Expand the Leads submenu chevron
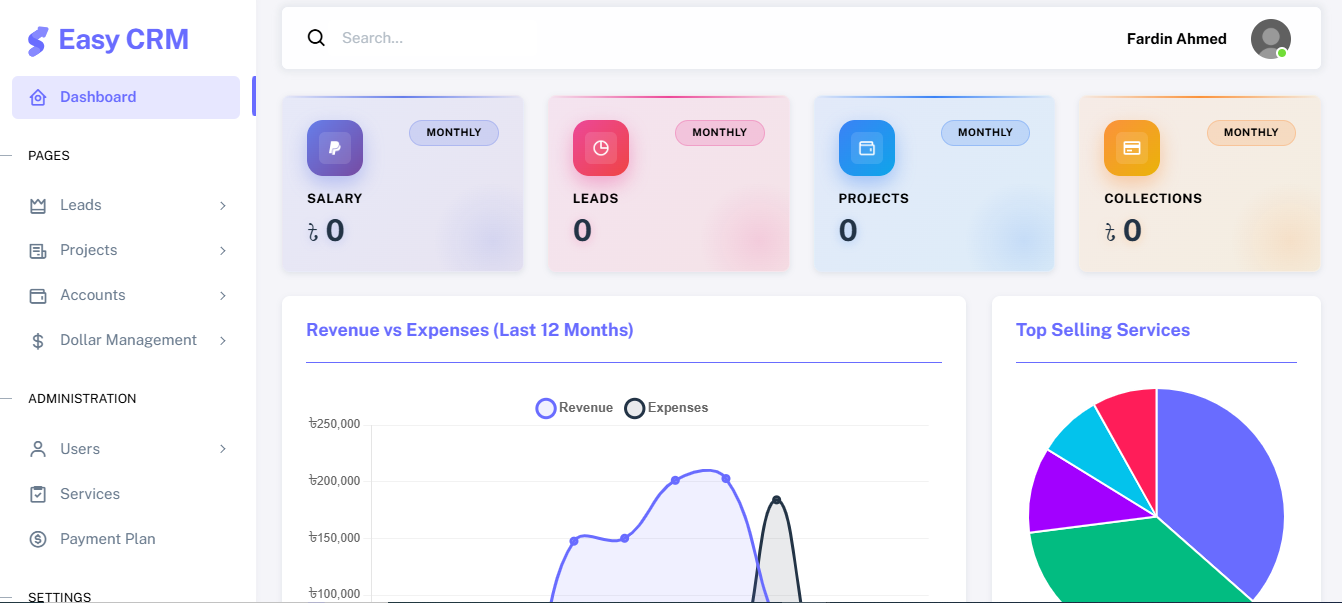The image size is (1342, 603). [222, 204]
